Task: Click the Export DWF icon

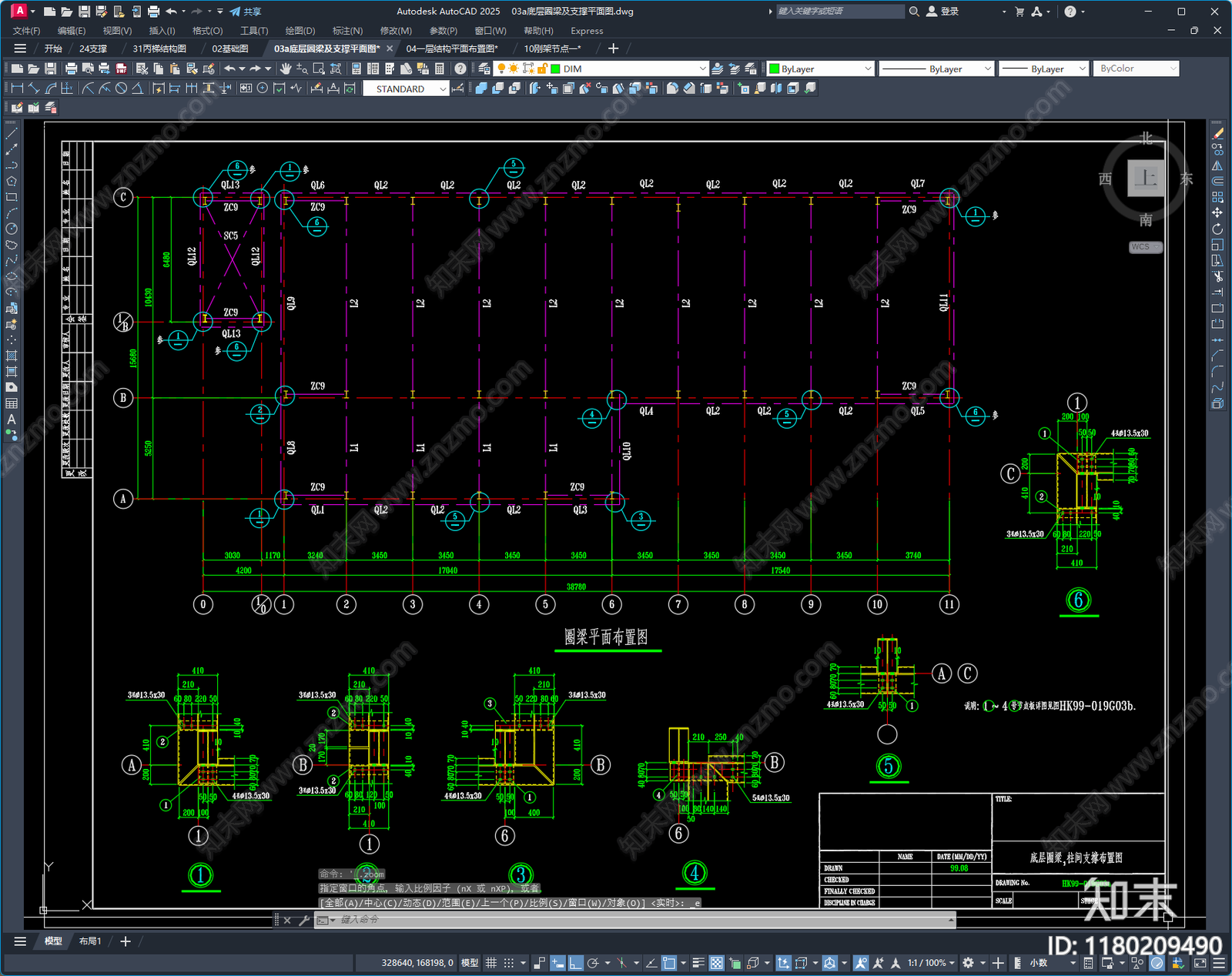Action: coord(121,69)
